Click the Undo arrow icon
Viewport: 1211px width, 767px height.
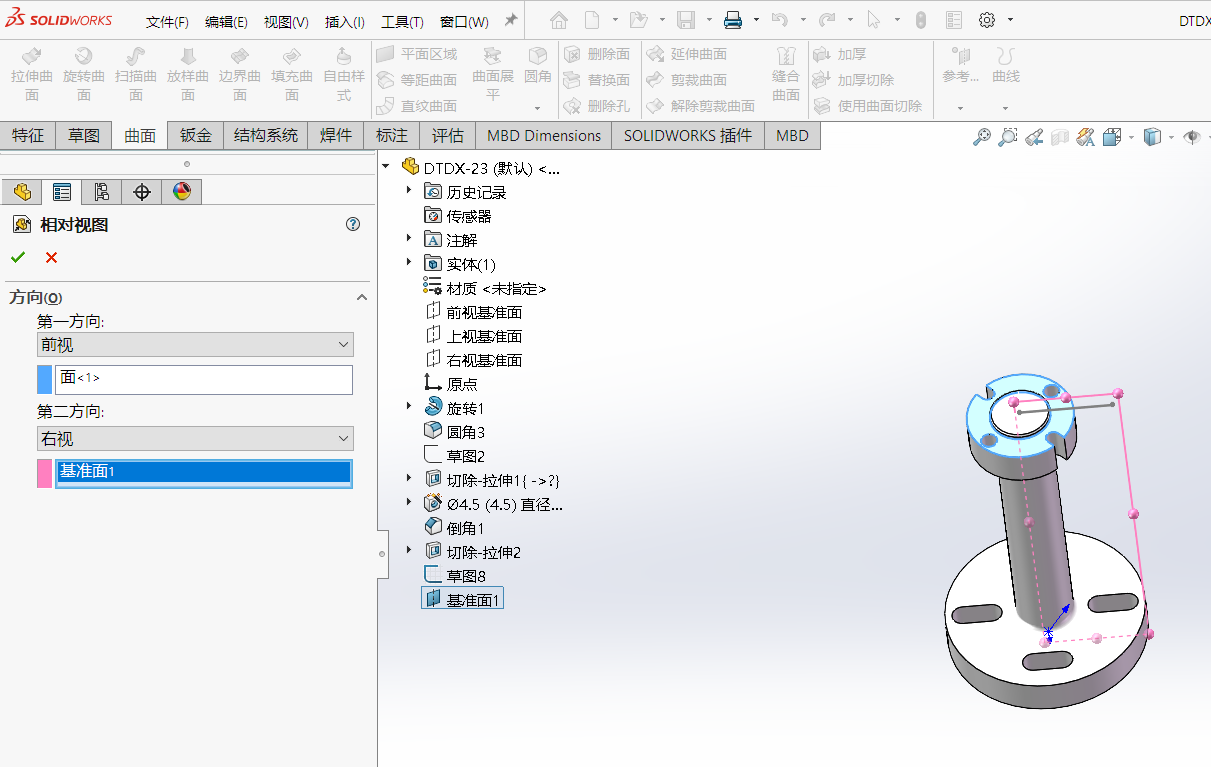[x=781, y=20]
